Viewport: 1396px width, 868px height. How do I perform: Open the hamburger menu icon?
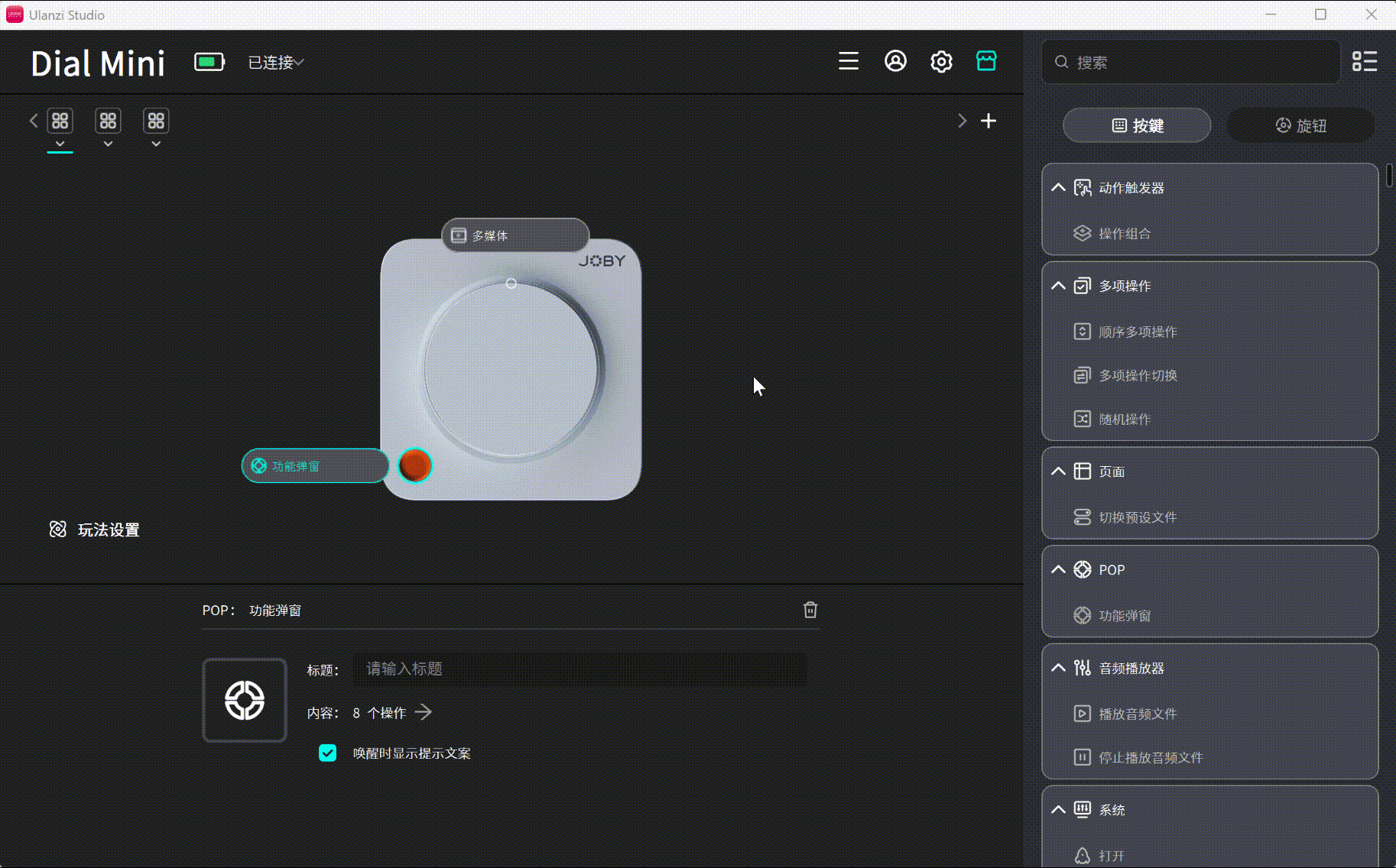tap(849, 61)
